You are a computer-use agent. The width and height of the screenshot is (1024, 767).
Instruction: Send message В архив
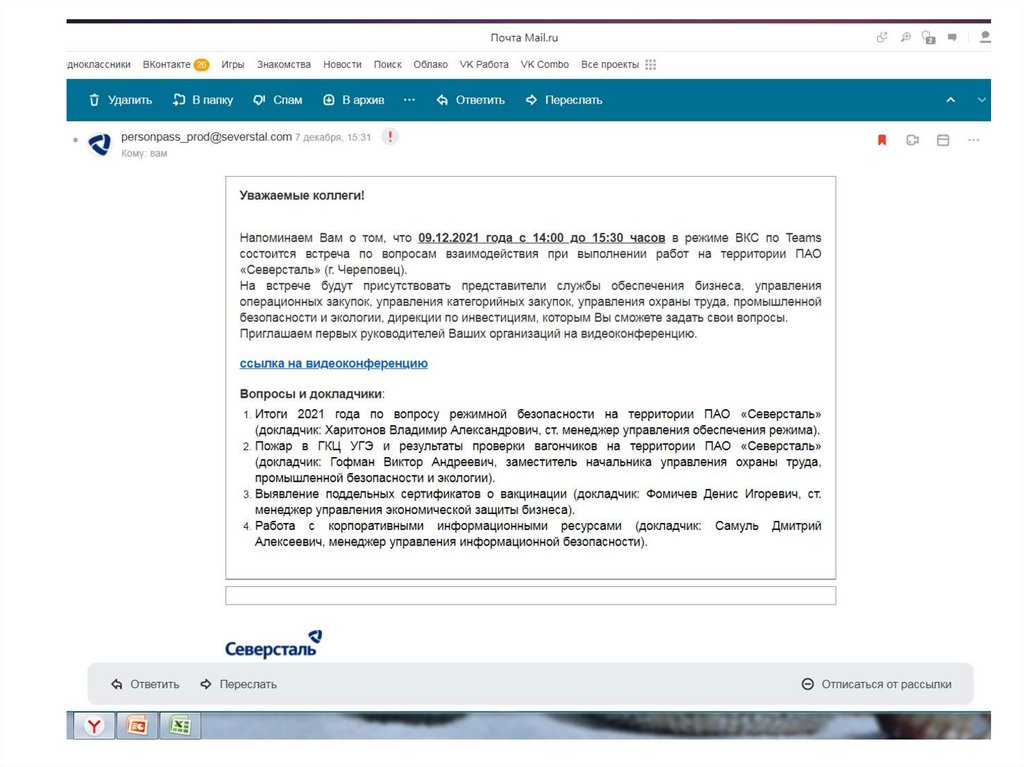click(353, 100)
